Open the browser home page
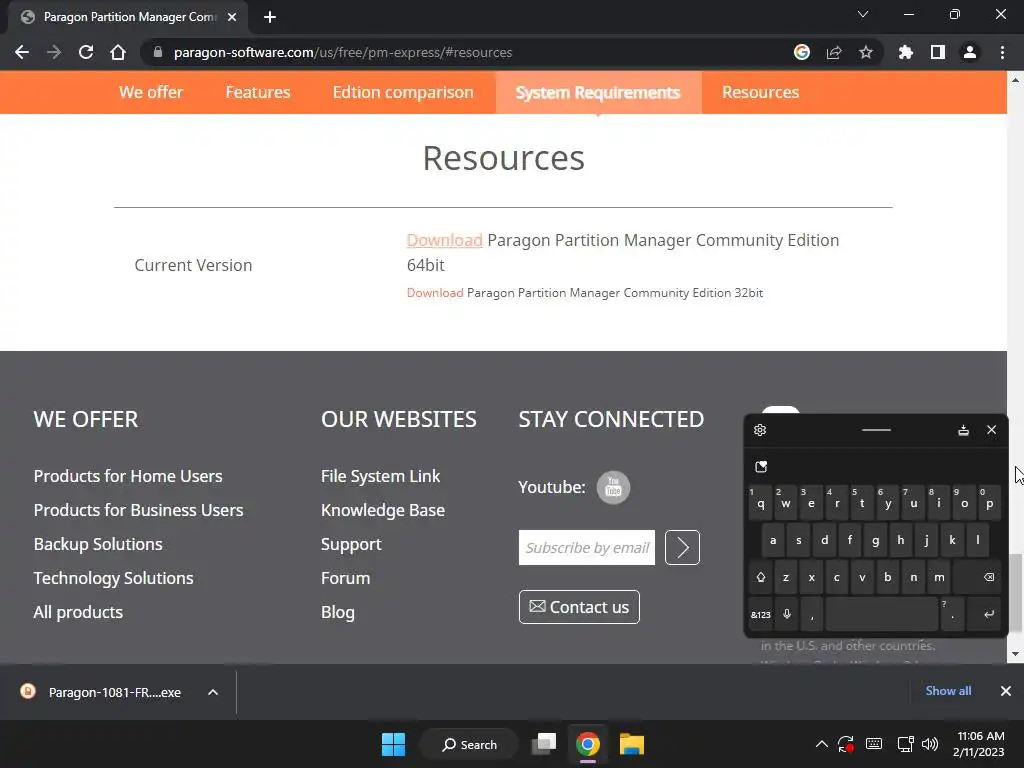 pyautogui.click(x=118, y=52)
